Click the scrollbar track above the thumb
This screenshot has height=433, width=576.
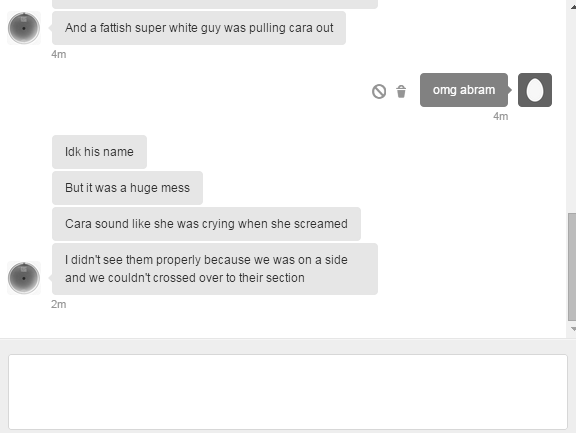pyautogui.click(x=572, y=110)
